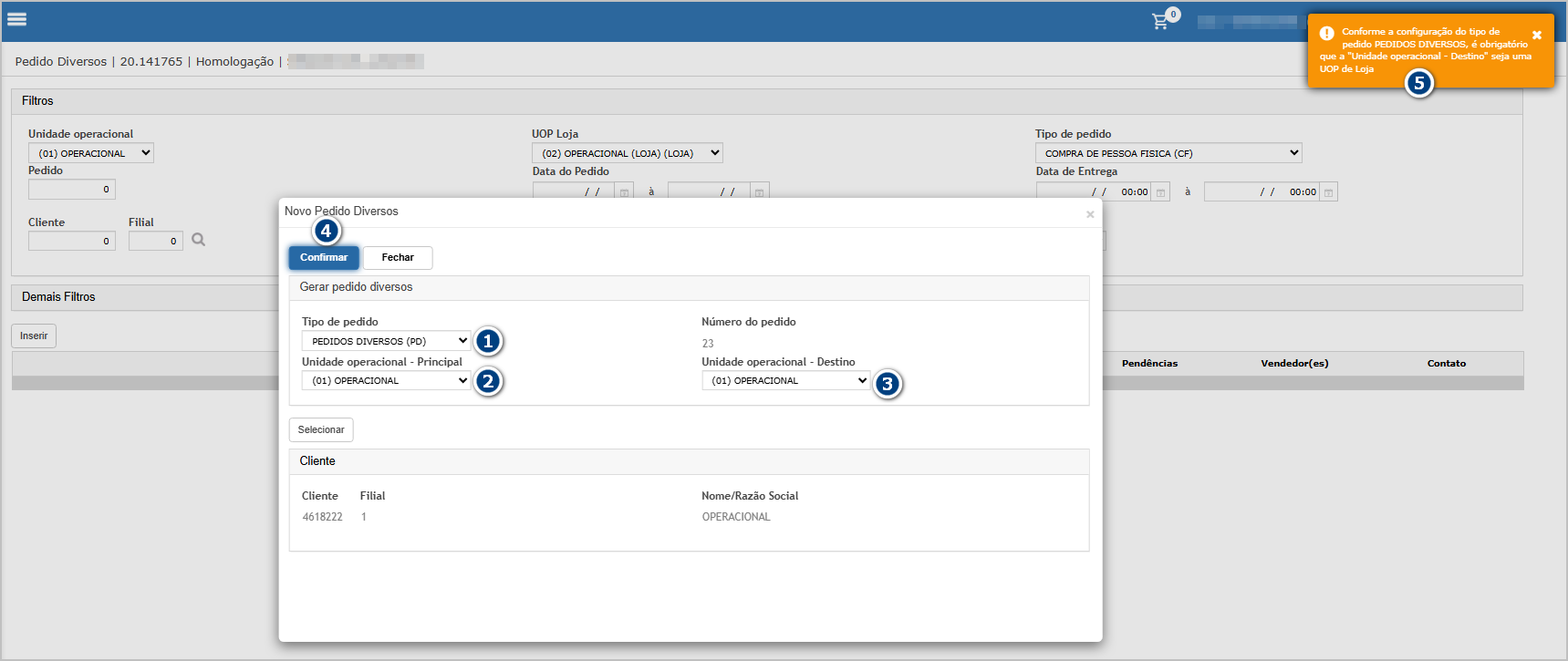Open dialog Tipo de pedido dropdown

(387, 341)
